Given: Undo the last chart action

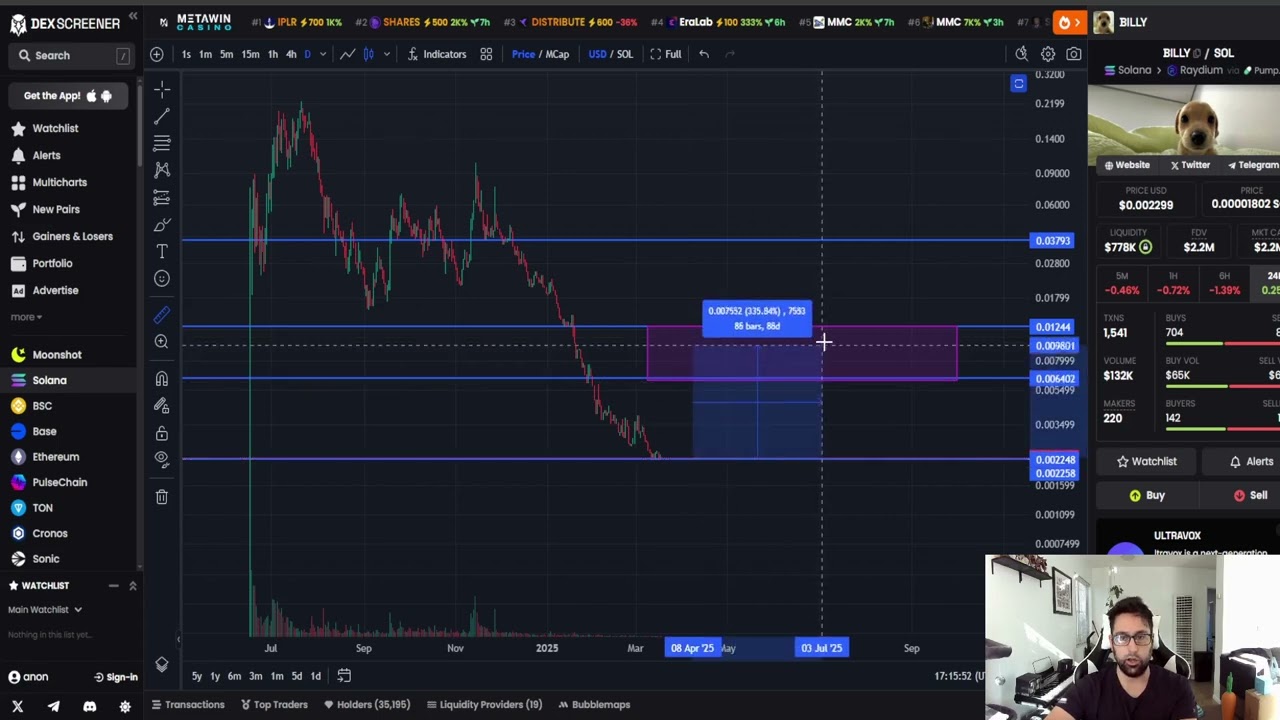Looking at the screenshot, I should (704, 54).
